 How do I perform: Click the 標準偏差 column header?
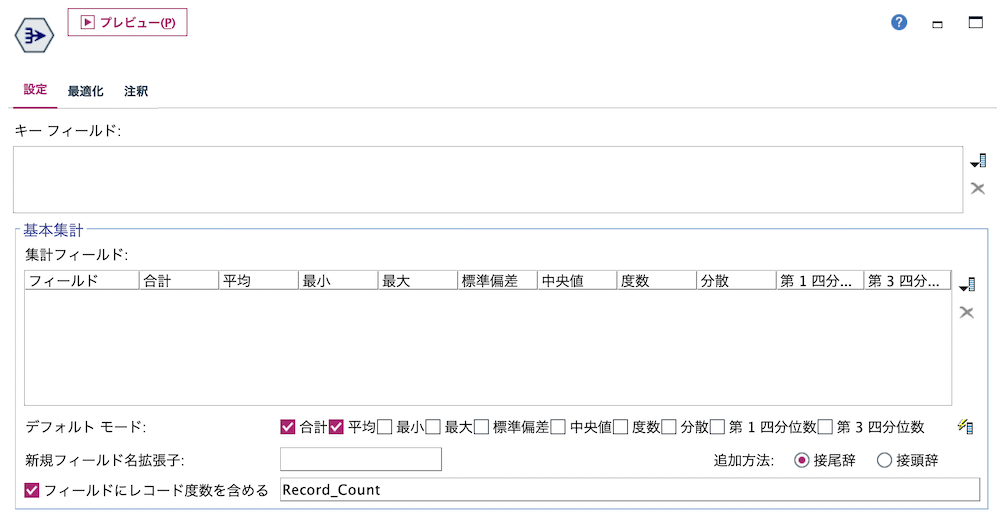point(497,280)
